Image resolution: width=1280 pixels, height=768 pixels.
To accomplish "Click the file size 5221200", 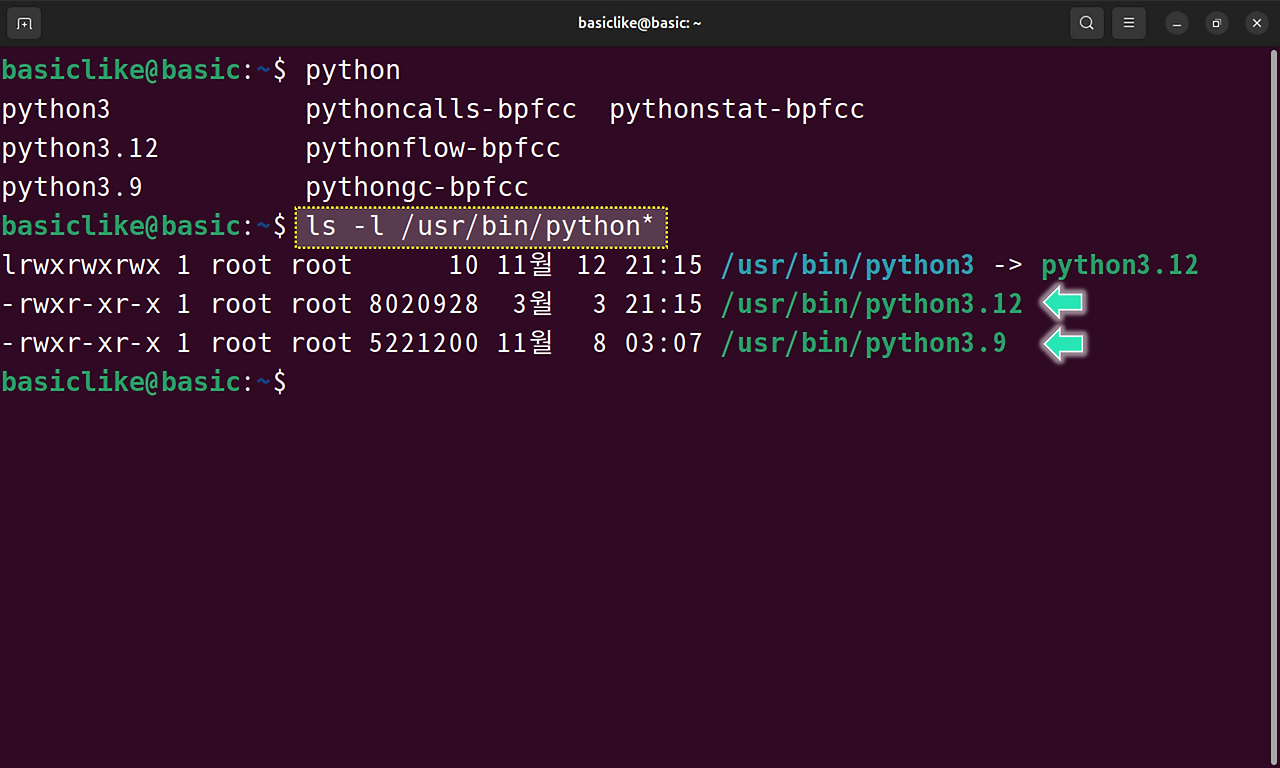I will click(x=424, y=344).
